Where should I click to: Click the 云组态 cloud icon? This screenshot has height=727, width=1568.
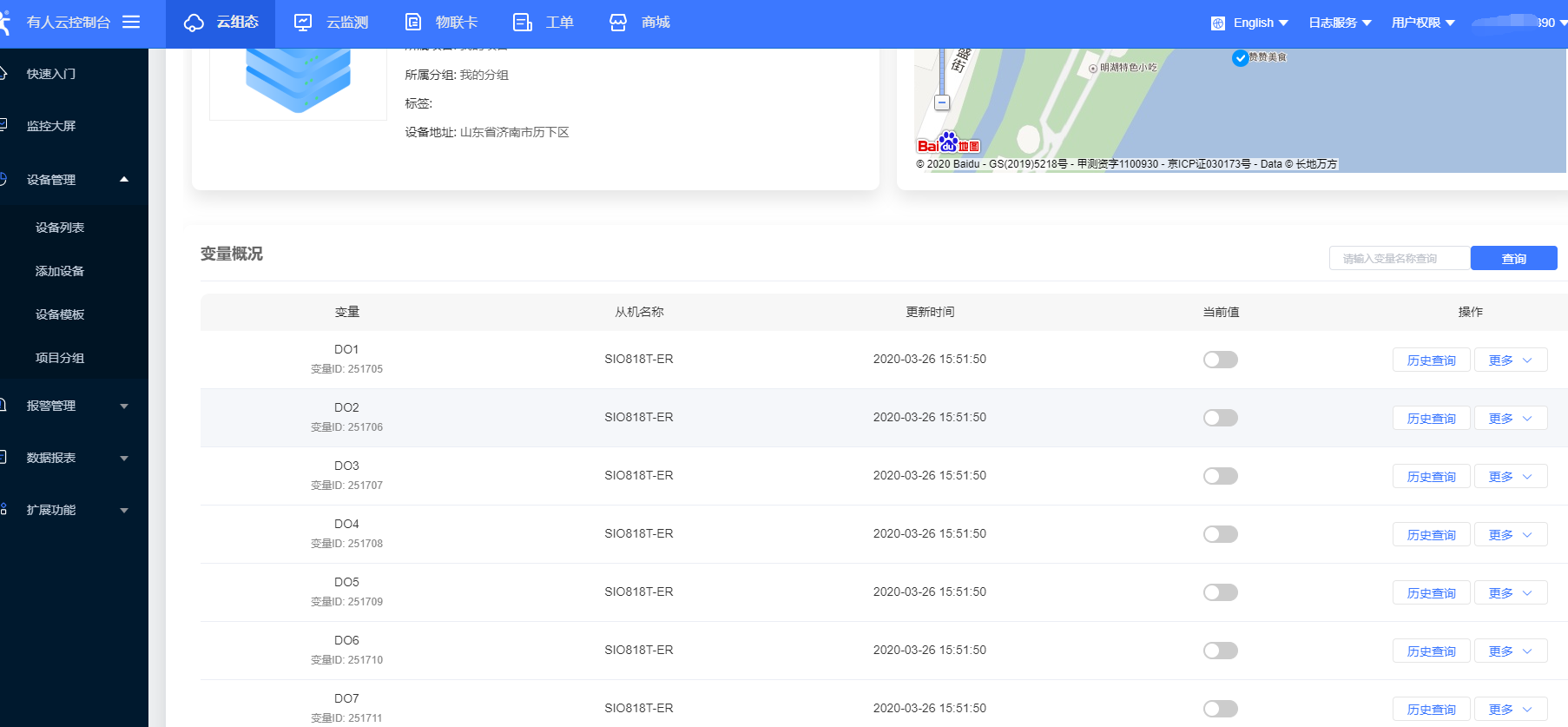click(194, 23)
